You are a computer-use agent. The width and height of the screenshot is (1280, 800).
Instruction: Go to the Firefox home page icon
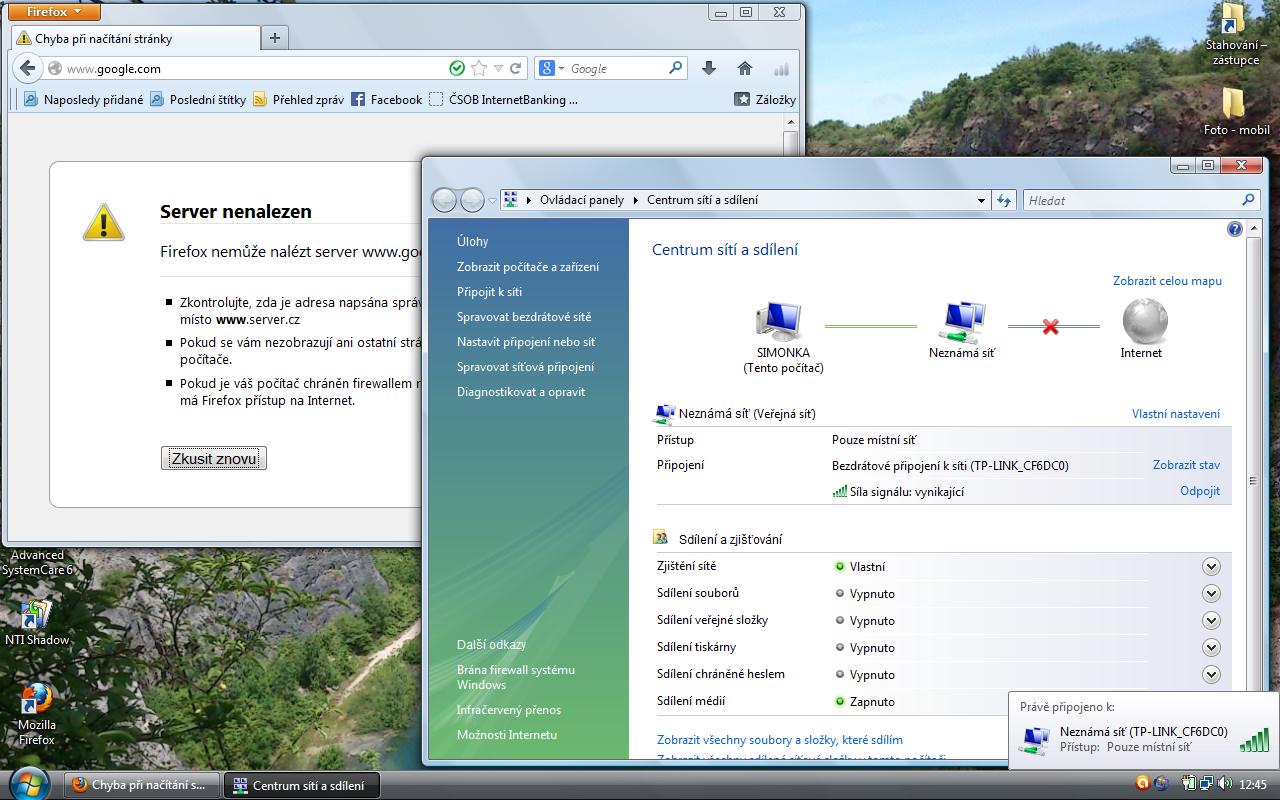(745, 68)
